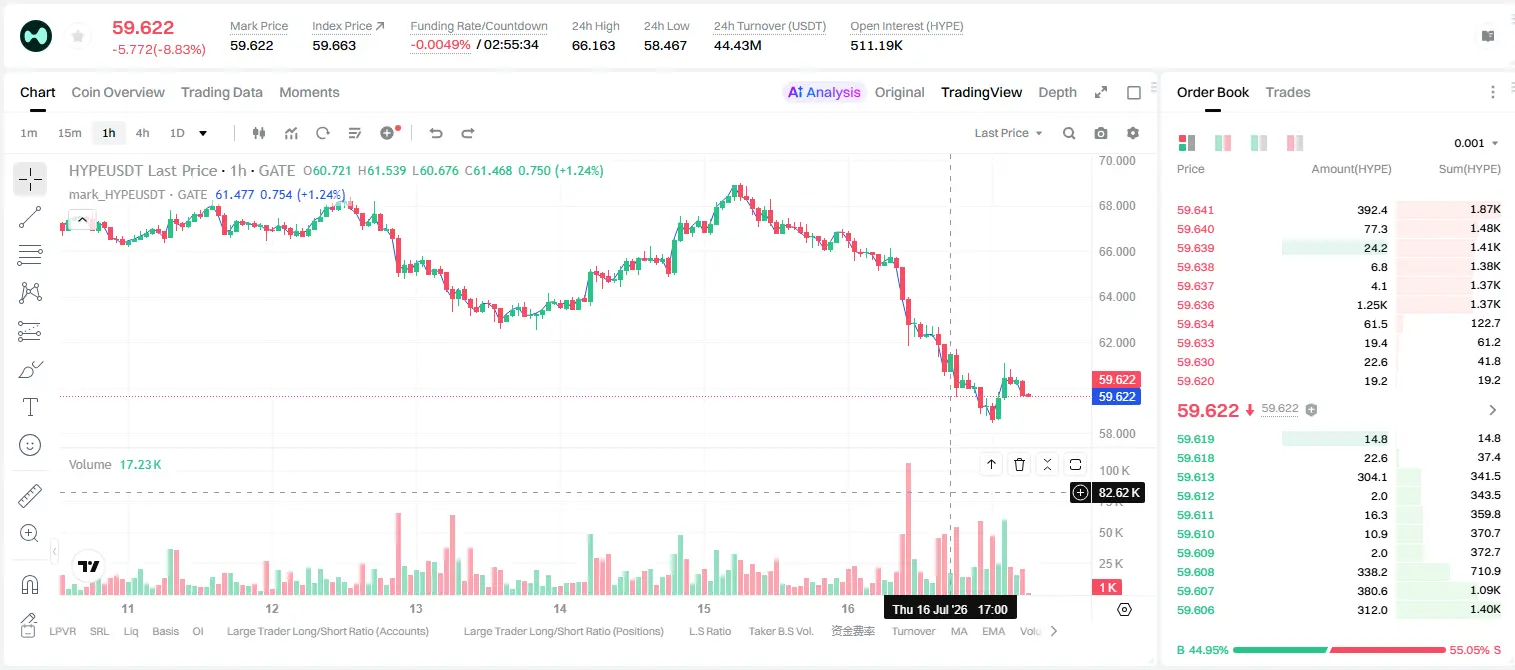Open the emoji sticker tool

coord(30,445)
